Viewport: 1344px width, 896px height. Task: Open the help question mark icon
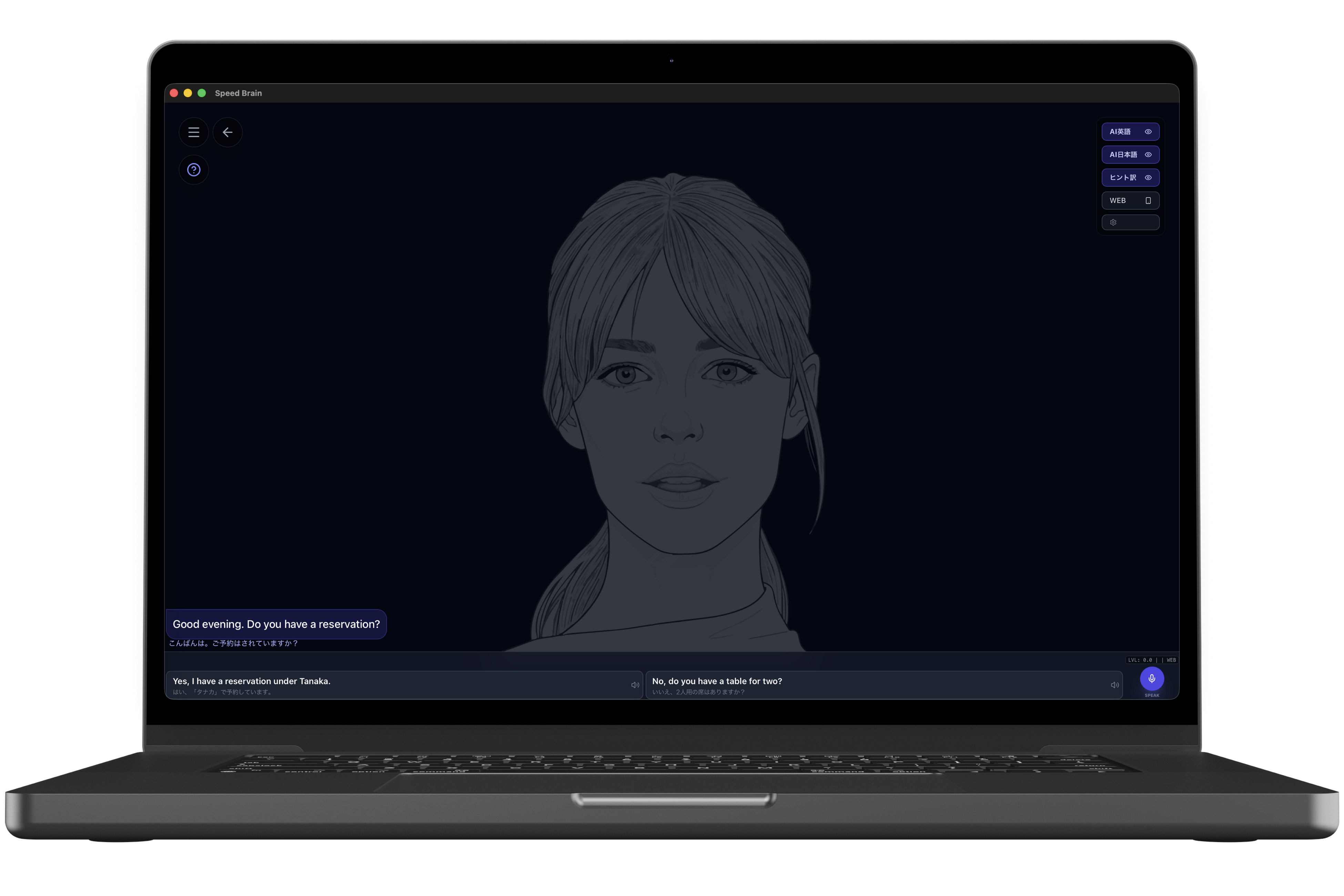[194, 170]
